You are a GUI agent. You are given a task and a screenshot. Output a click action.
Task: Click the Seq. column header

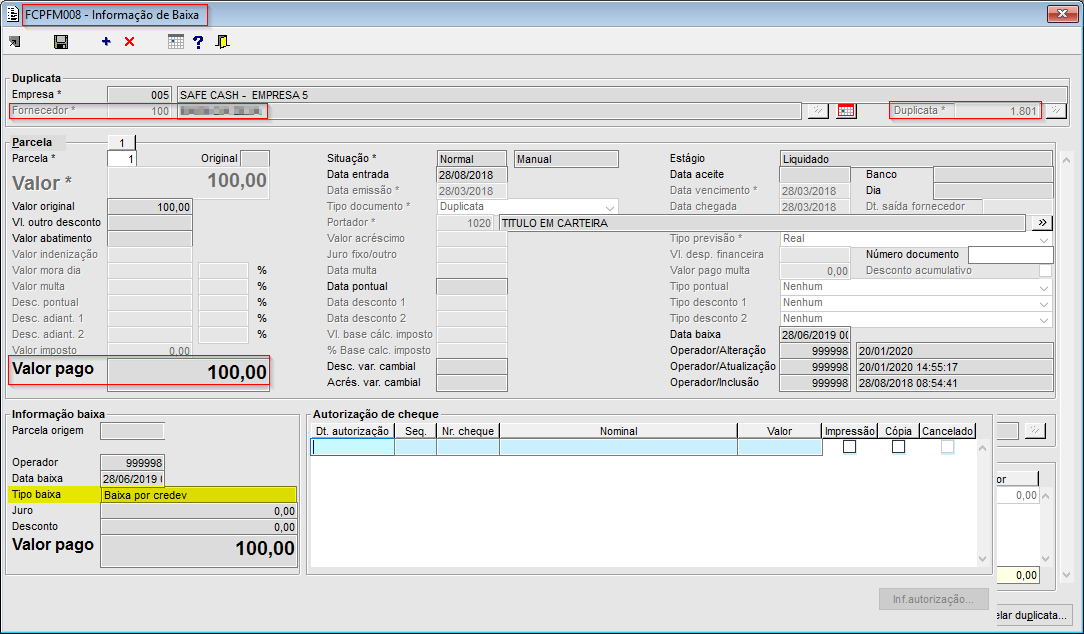click(x=415, y=431)
